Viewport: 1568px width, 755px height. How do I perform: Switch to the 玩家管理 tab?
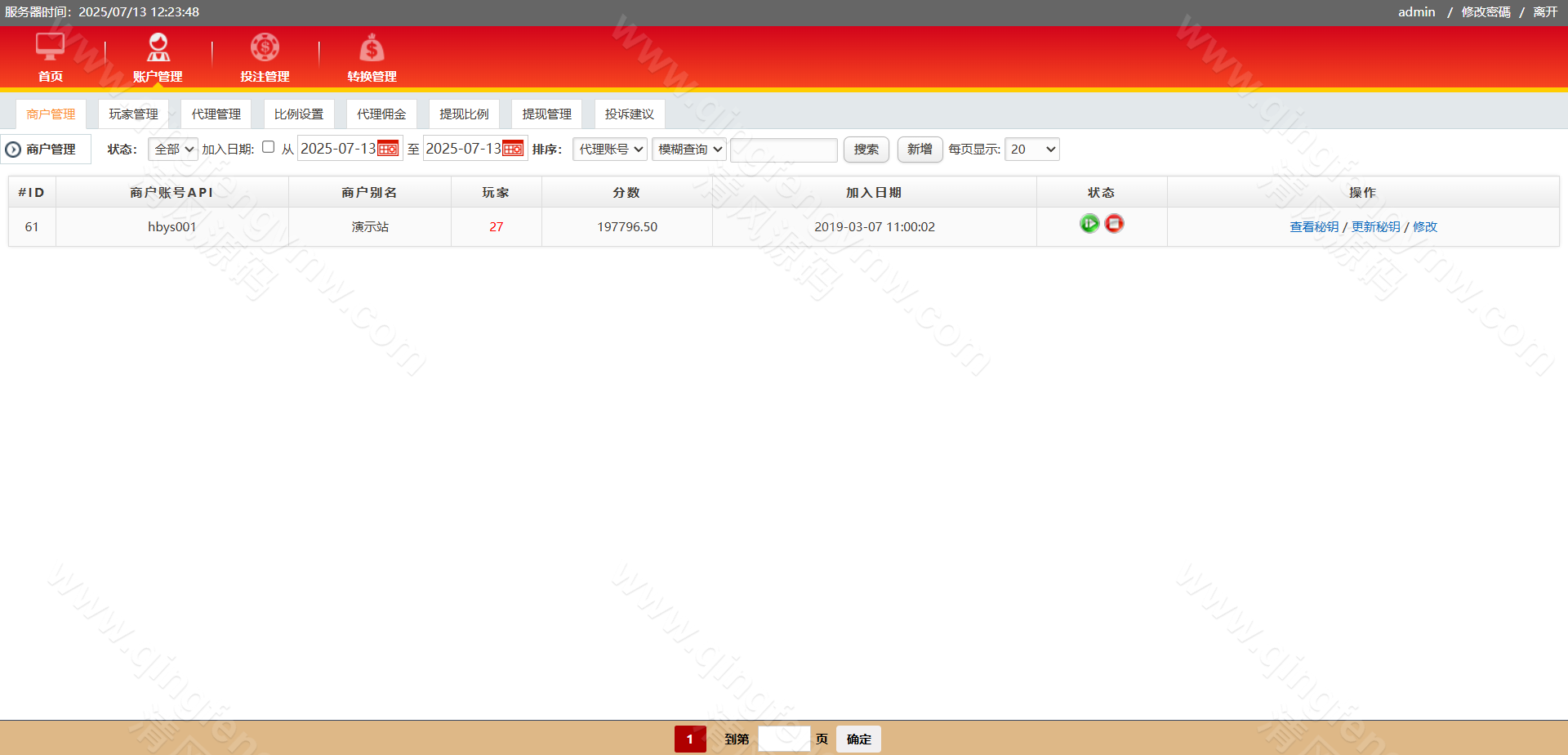tap(133, 114)
